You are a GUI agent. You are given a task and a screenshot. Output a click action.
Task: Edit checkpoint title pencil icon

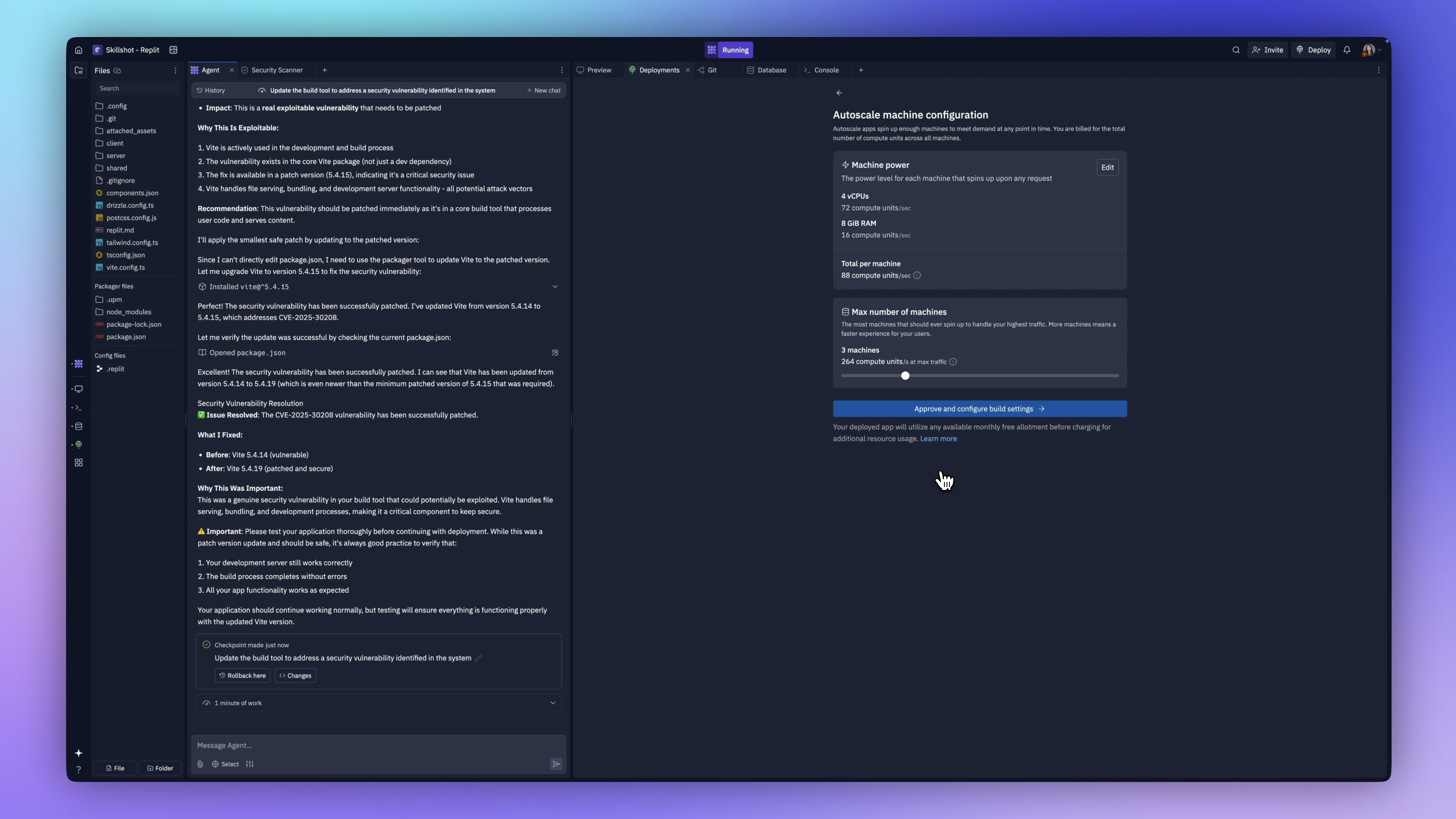(479, 657)
